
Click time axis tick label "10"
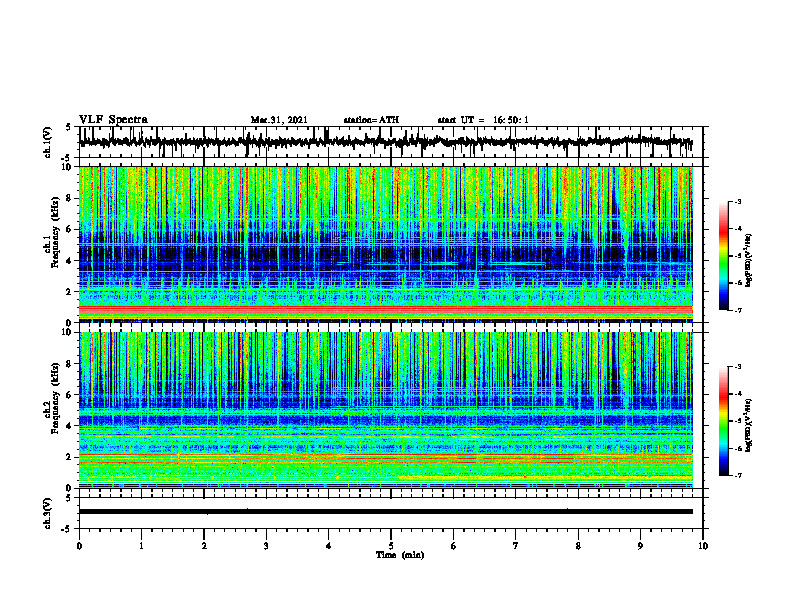coord(703,546)
